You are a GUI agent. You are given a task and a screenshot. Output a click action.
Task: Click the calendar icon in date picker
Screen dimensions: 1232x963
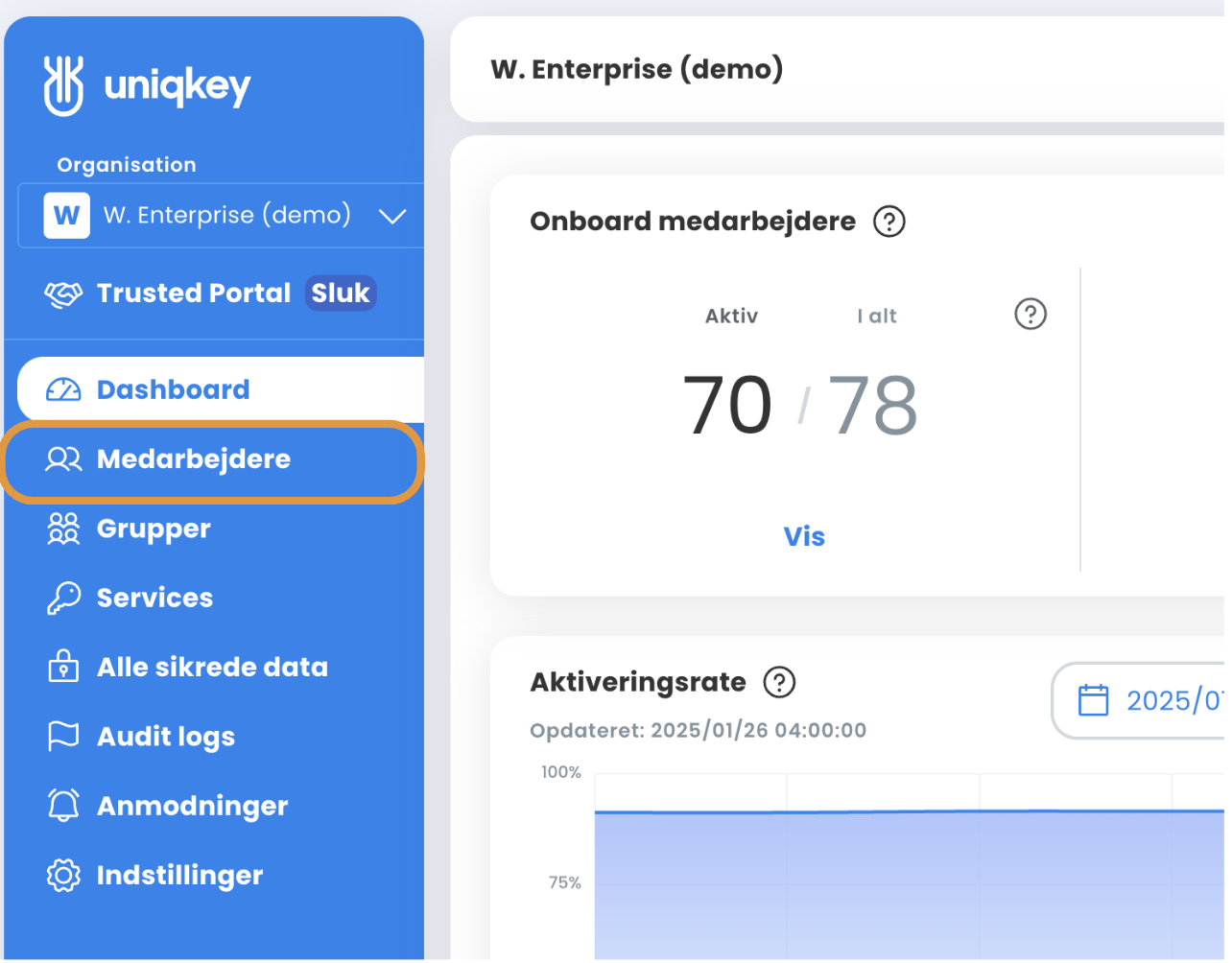point(1093,700)
